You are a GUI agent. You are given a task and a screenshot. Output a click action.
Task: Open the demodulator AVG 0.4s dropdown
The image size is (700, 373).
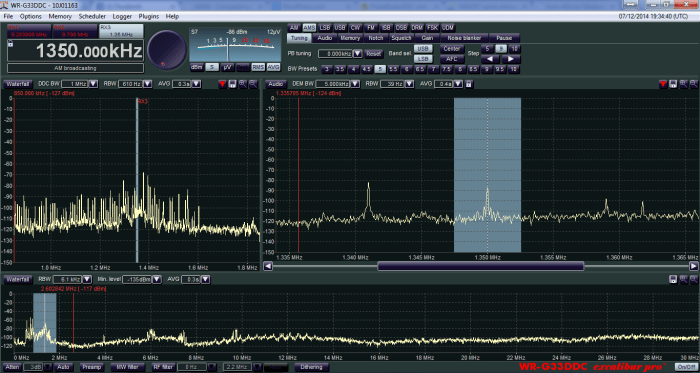[x=458, y=84]
